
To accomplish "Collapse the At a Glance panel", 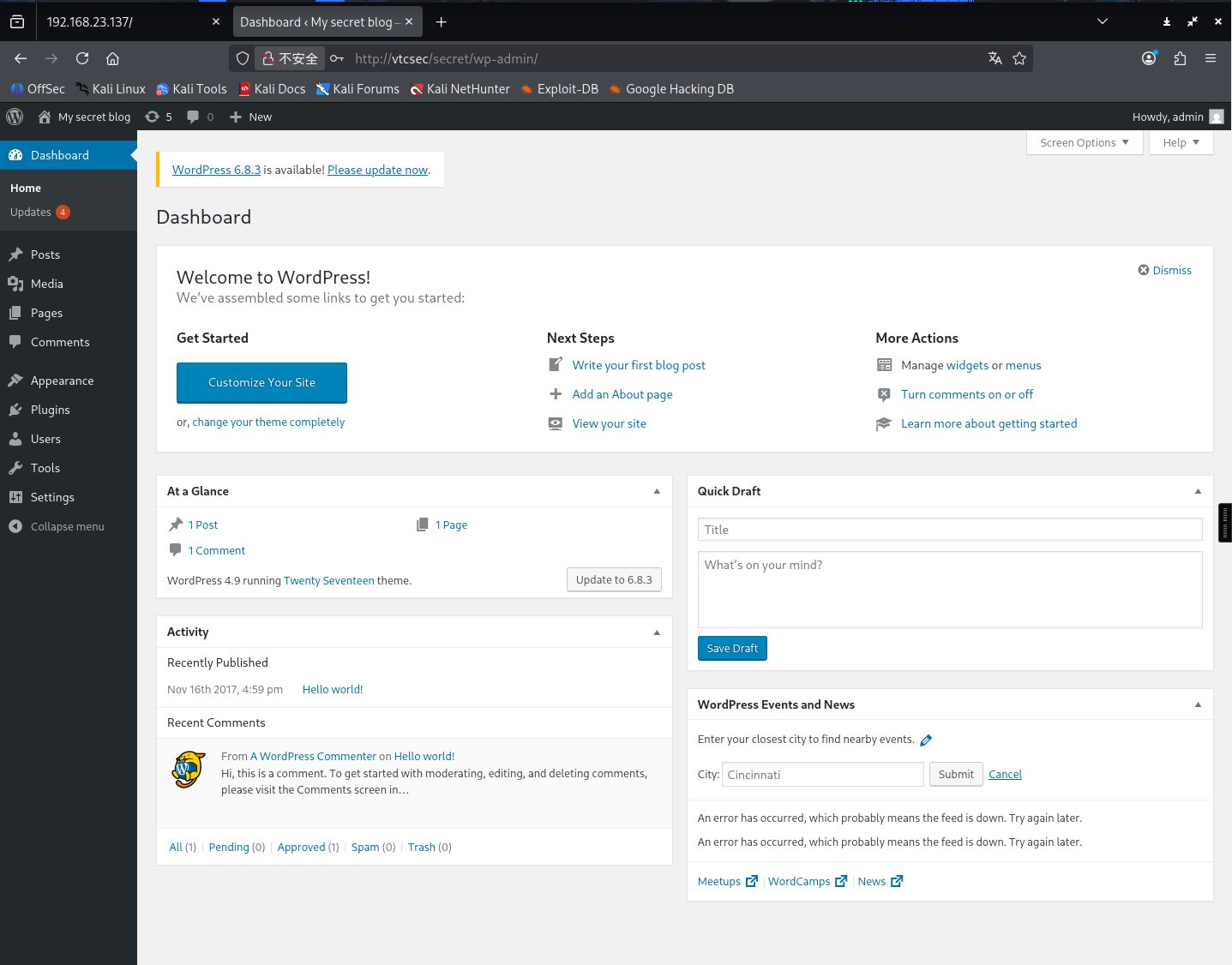I will pyautogui.click(x=657, y=491).
